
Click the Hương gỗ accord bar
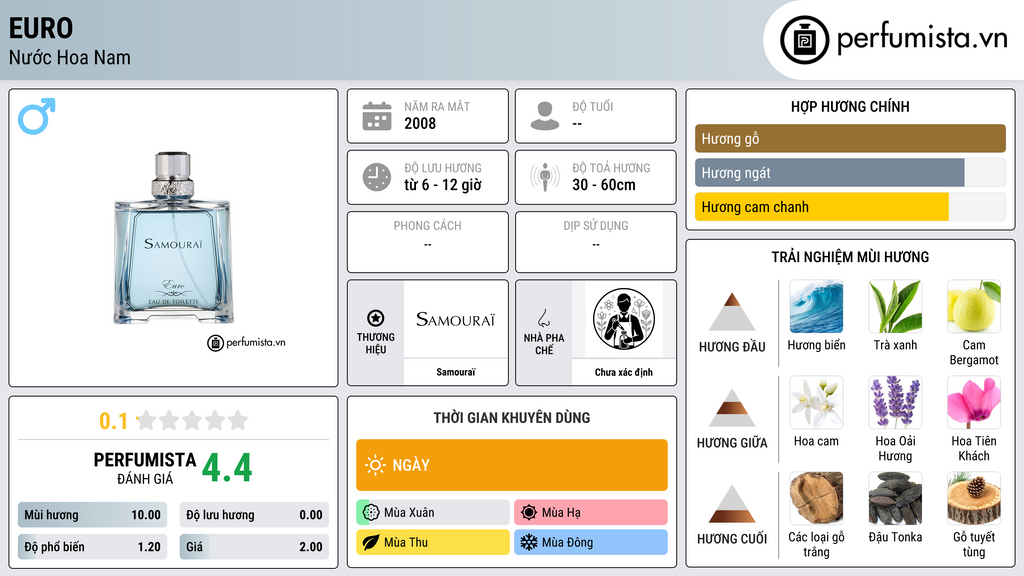click(x=850, y=138)
